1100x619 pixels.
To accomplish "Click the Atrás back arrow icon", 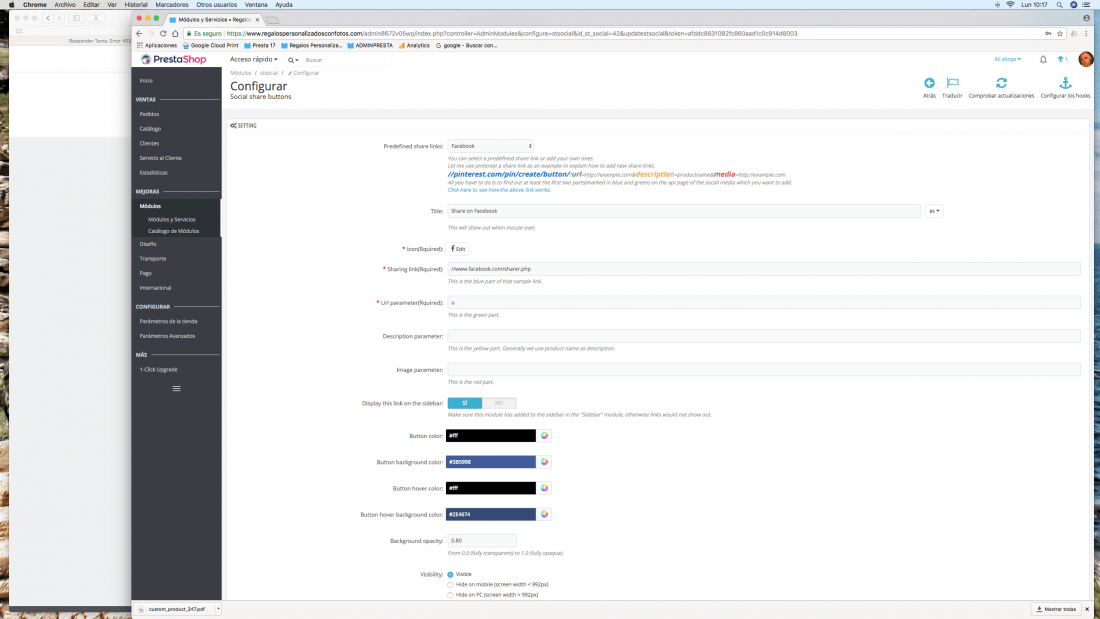I will pos(929,83).
